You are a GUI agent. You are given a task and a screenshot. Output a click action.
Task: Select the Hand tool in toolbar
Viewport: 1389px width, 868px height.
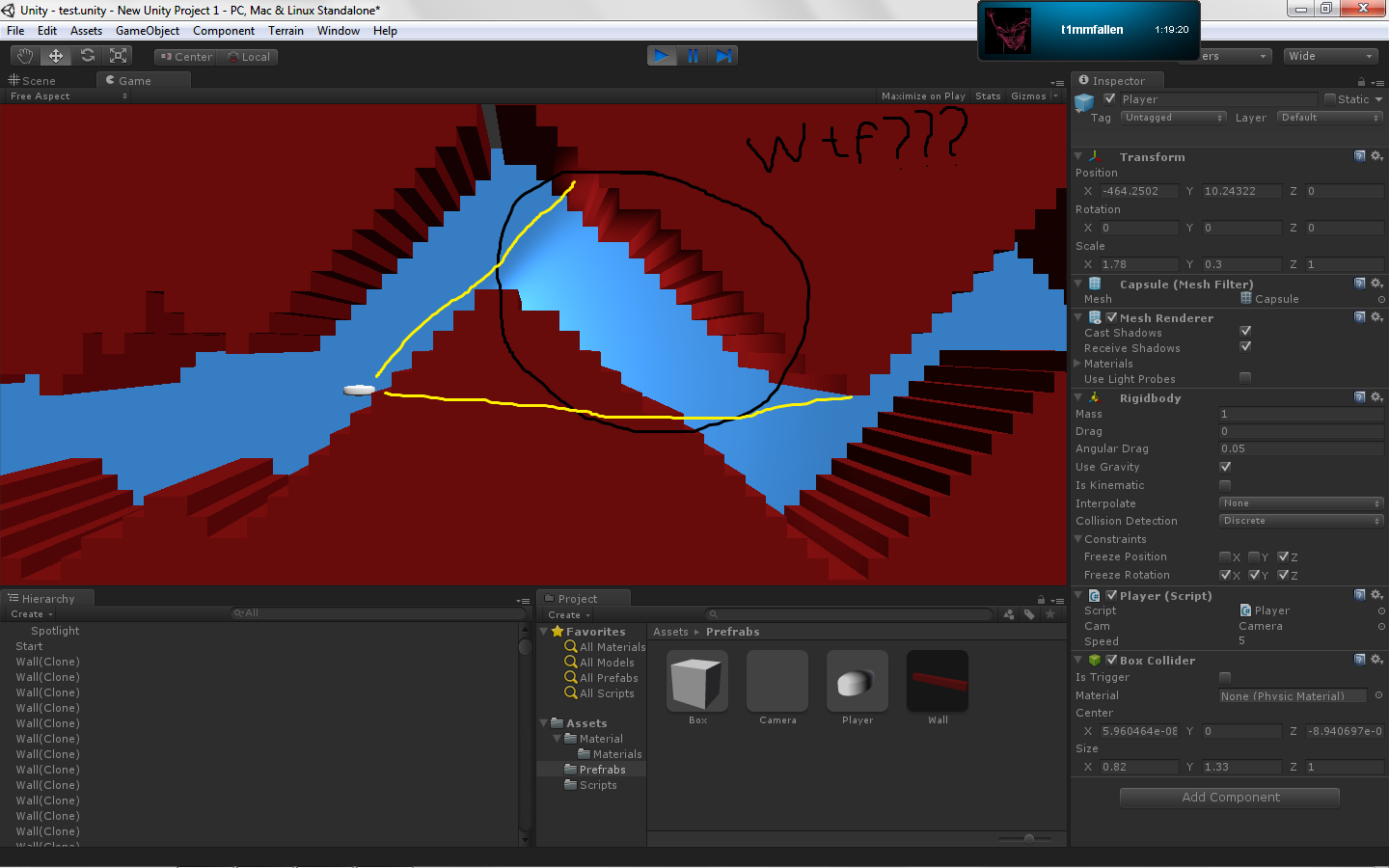click(25, 56)
